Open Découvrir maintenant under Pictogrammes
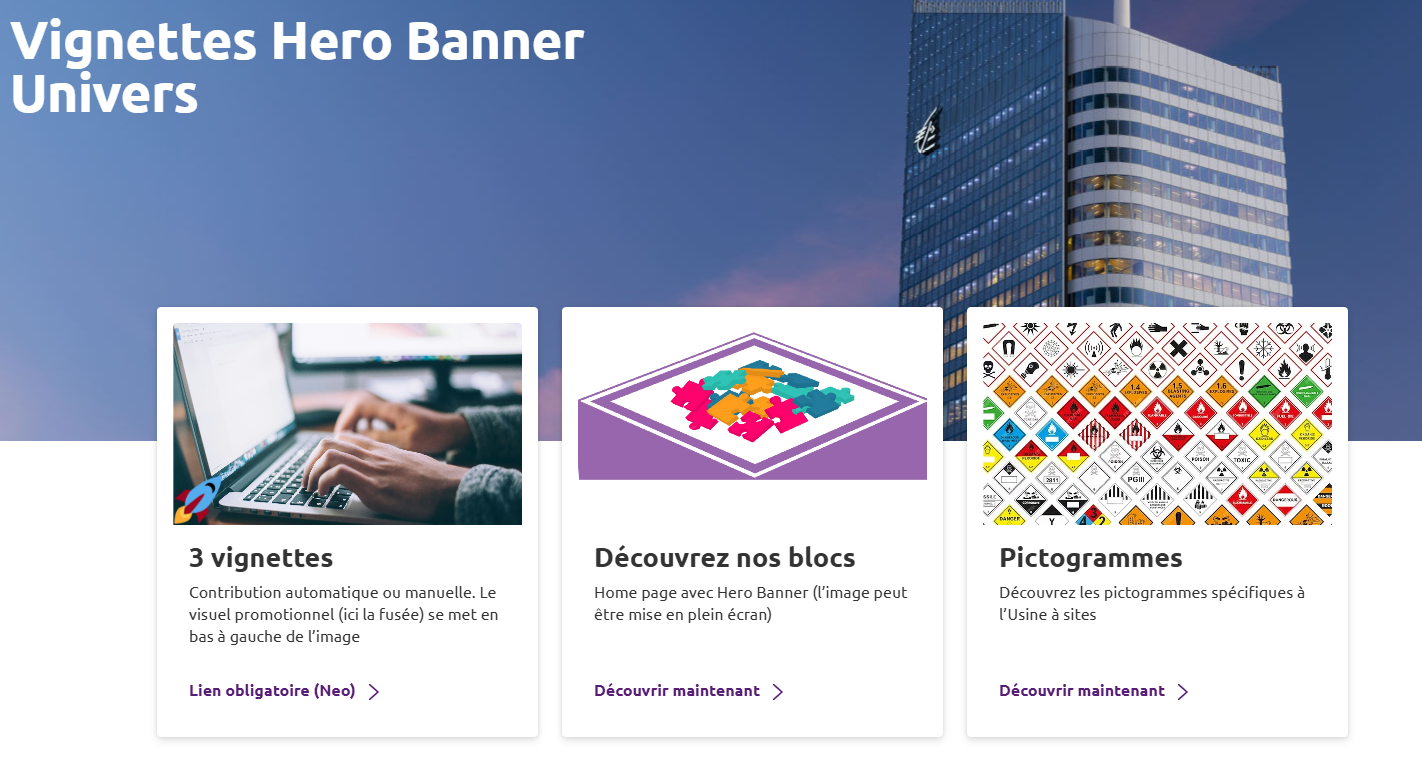1422x758 pixels. 1082,691
